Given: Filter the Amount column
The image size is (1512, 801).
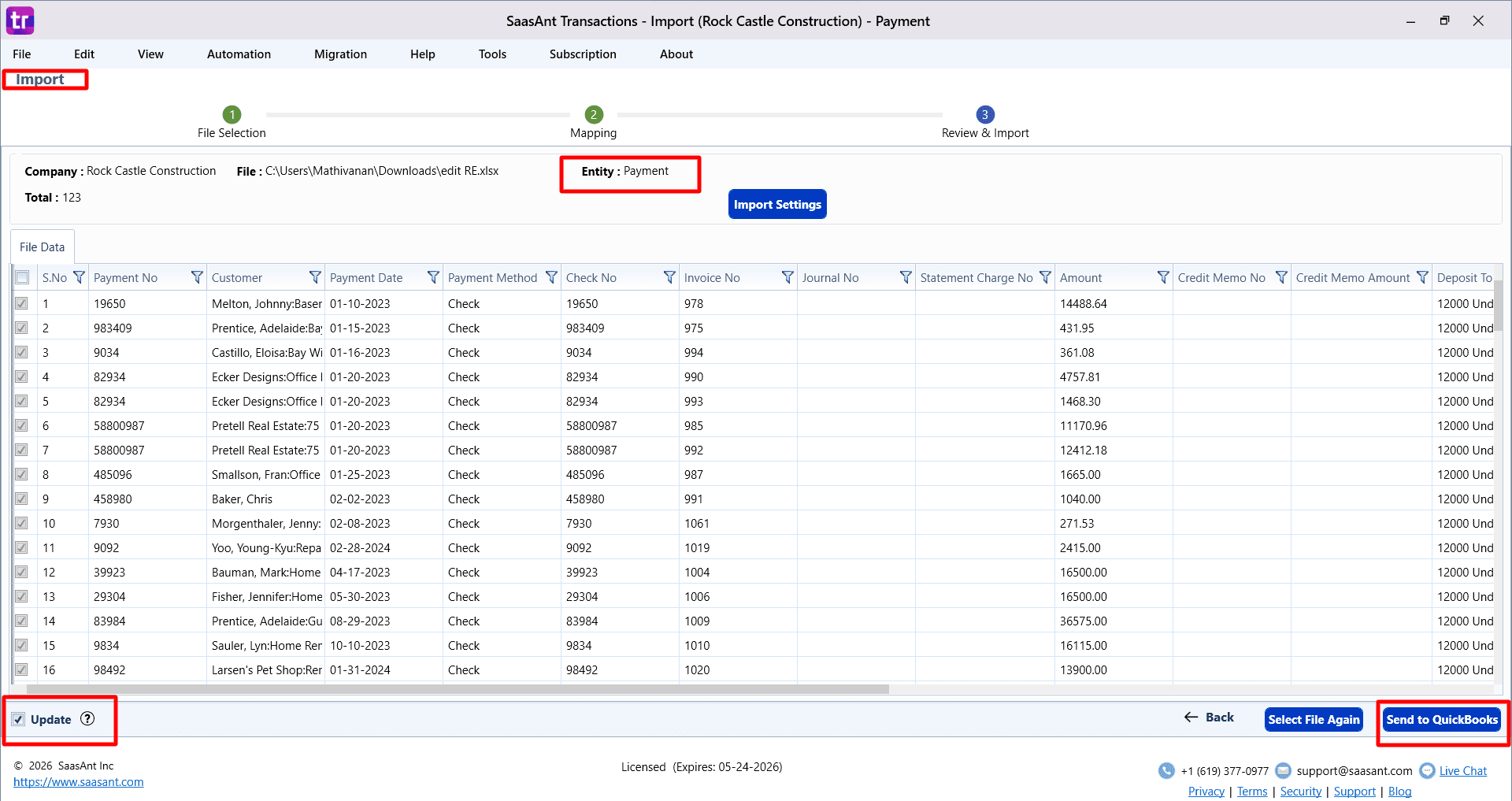Looking at the screenshot, I should coord(1163,277).
